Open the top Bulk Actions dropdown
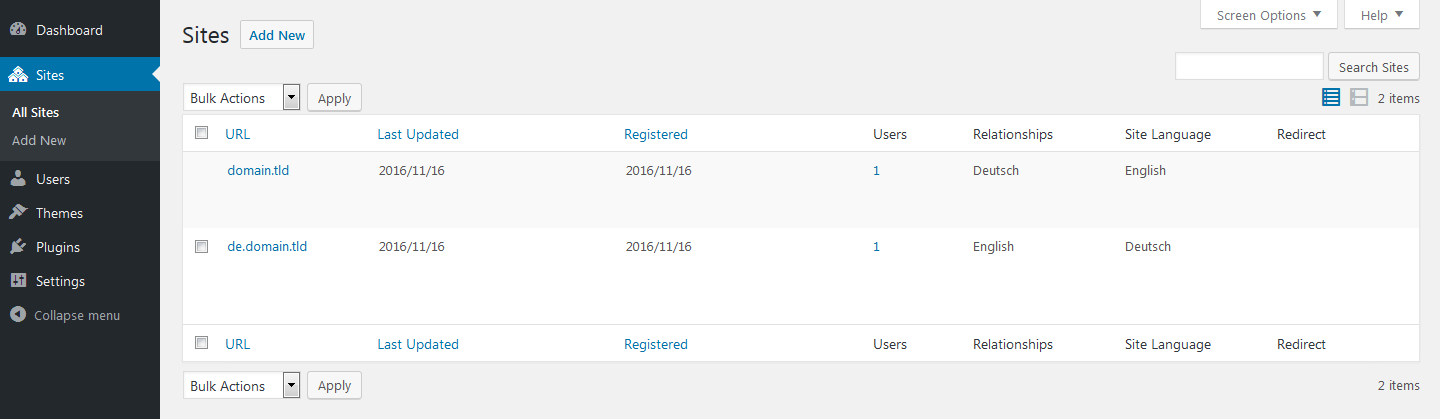 tap(242, 98)
